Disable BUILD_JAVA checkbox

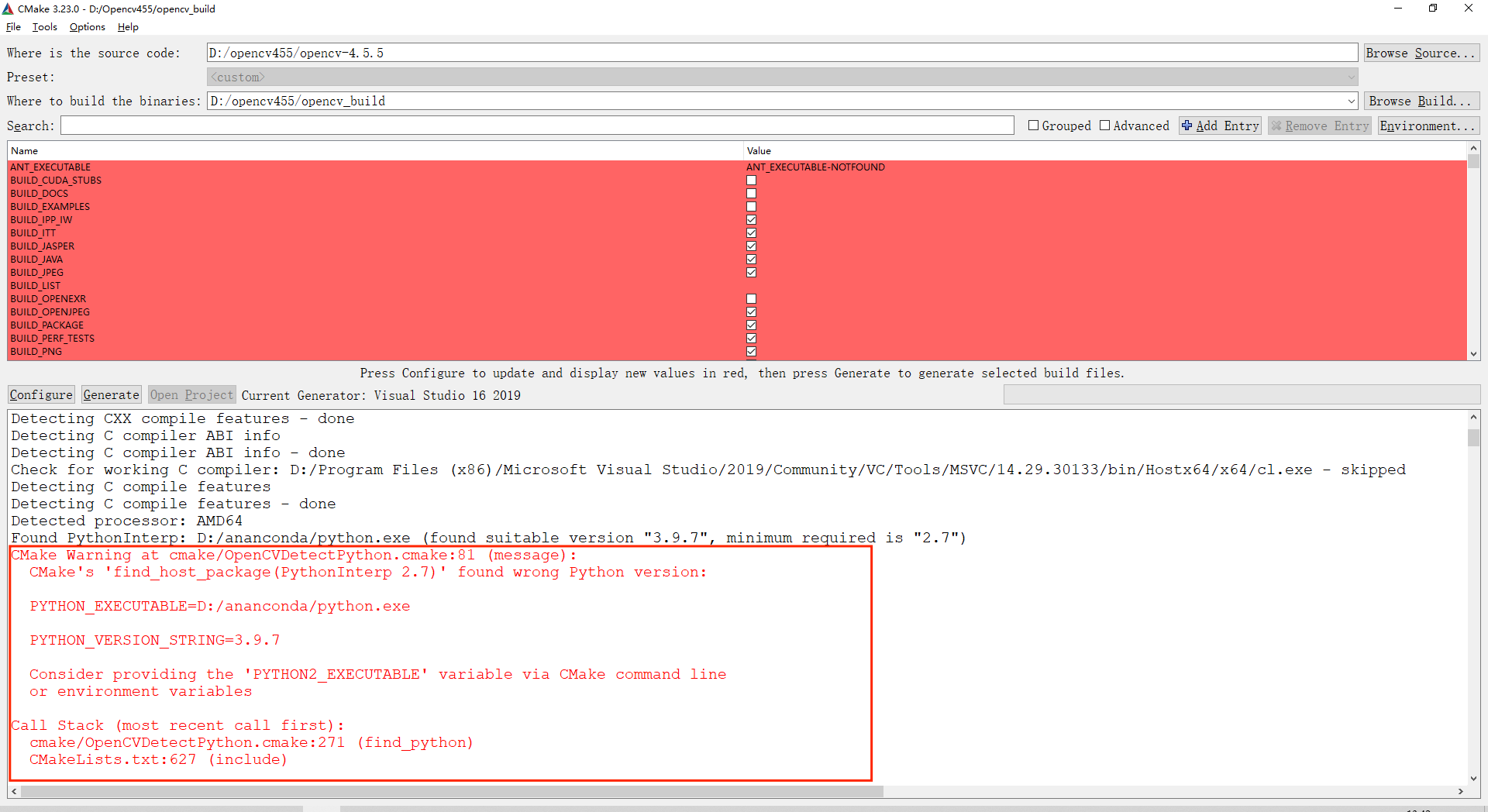[x=751, y=260]
